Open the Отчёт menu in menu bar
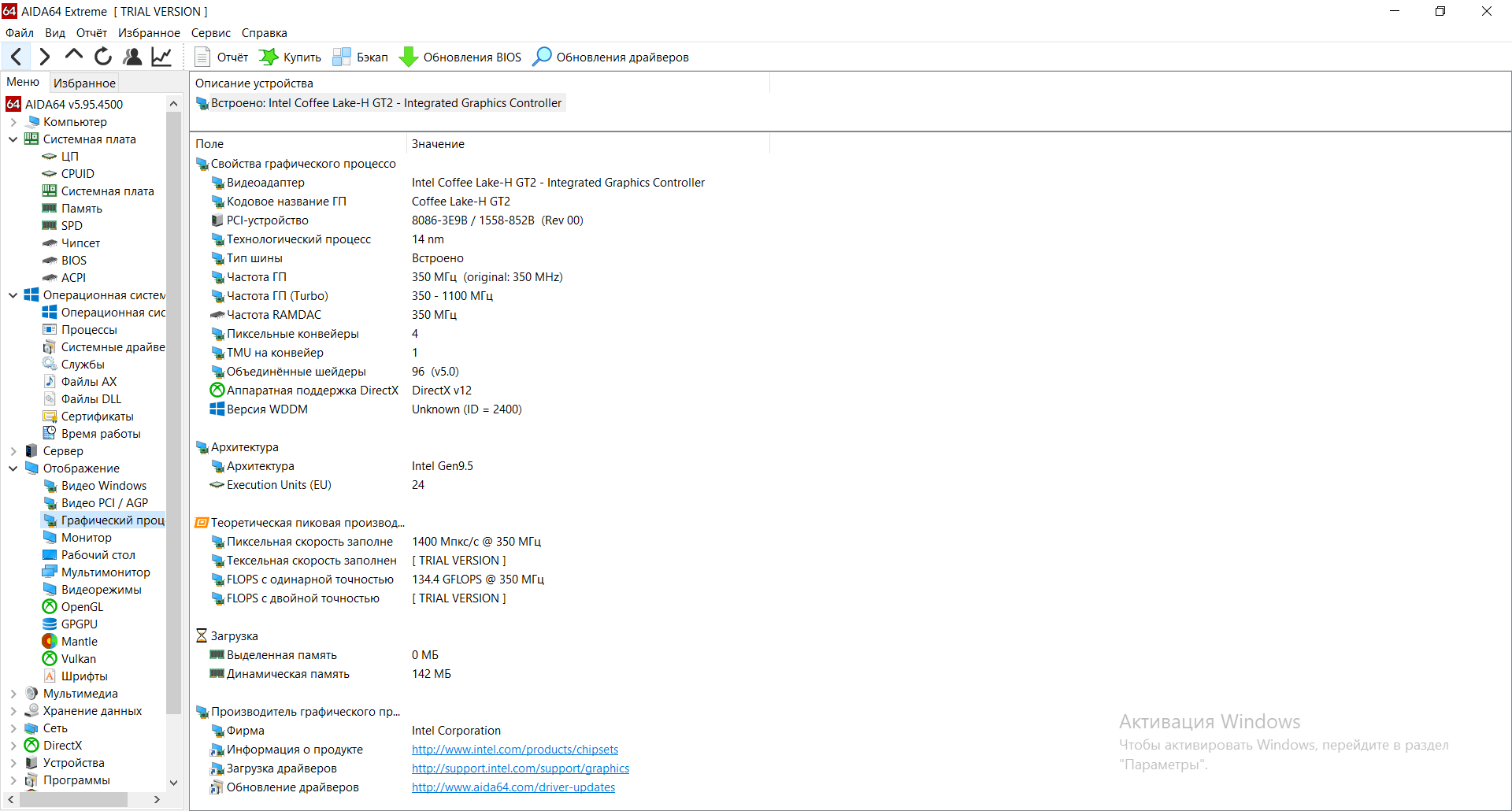Viewport: 1512px width, 811px height. point(91,33)
